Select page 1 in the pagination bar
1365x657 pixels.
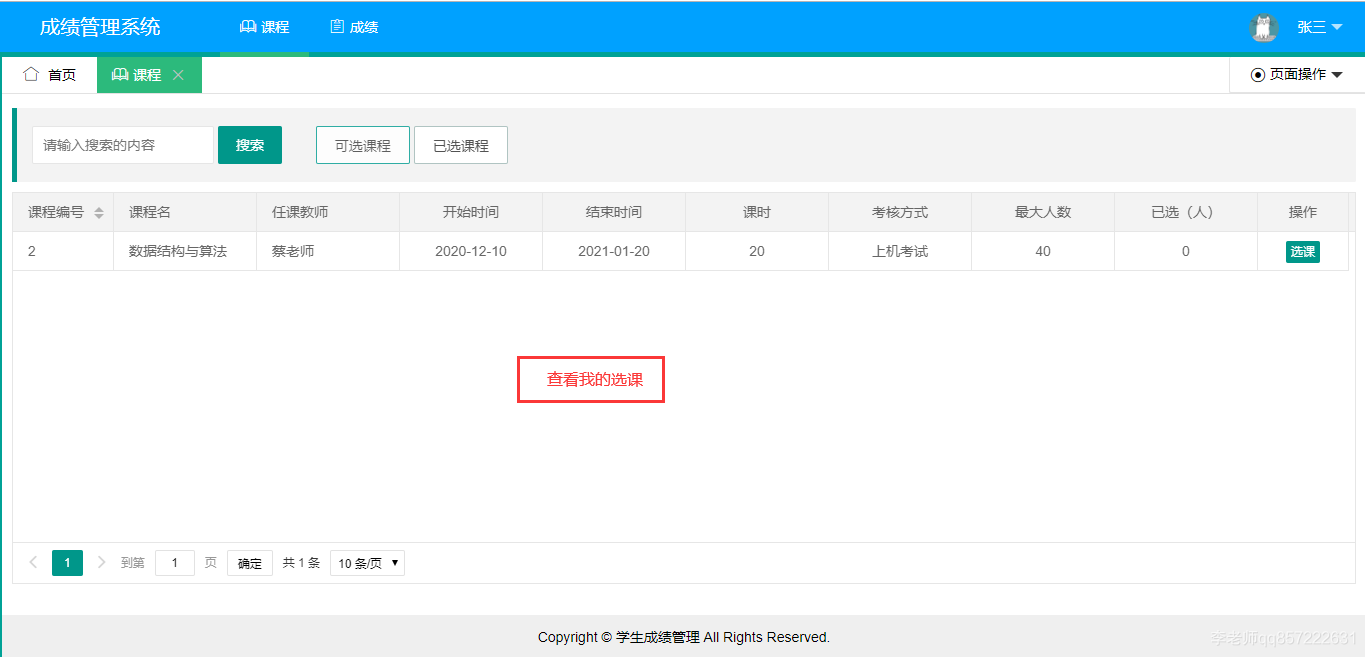pyautogui.click(x=66, y=562)
